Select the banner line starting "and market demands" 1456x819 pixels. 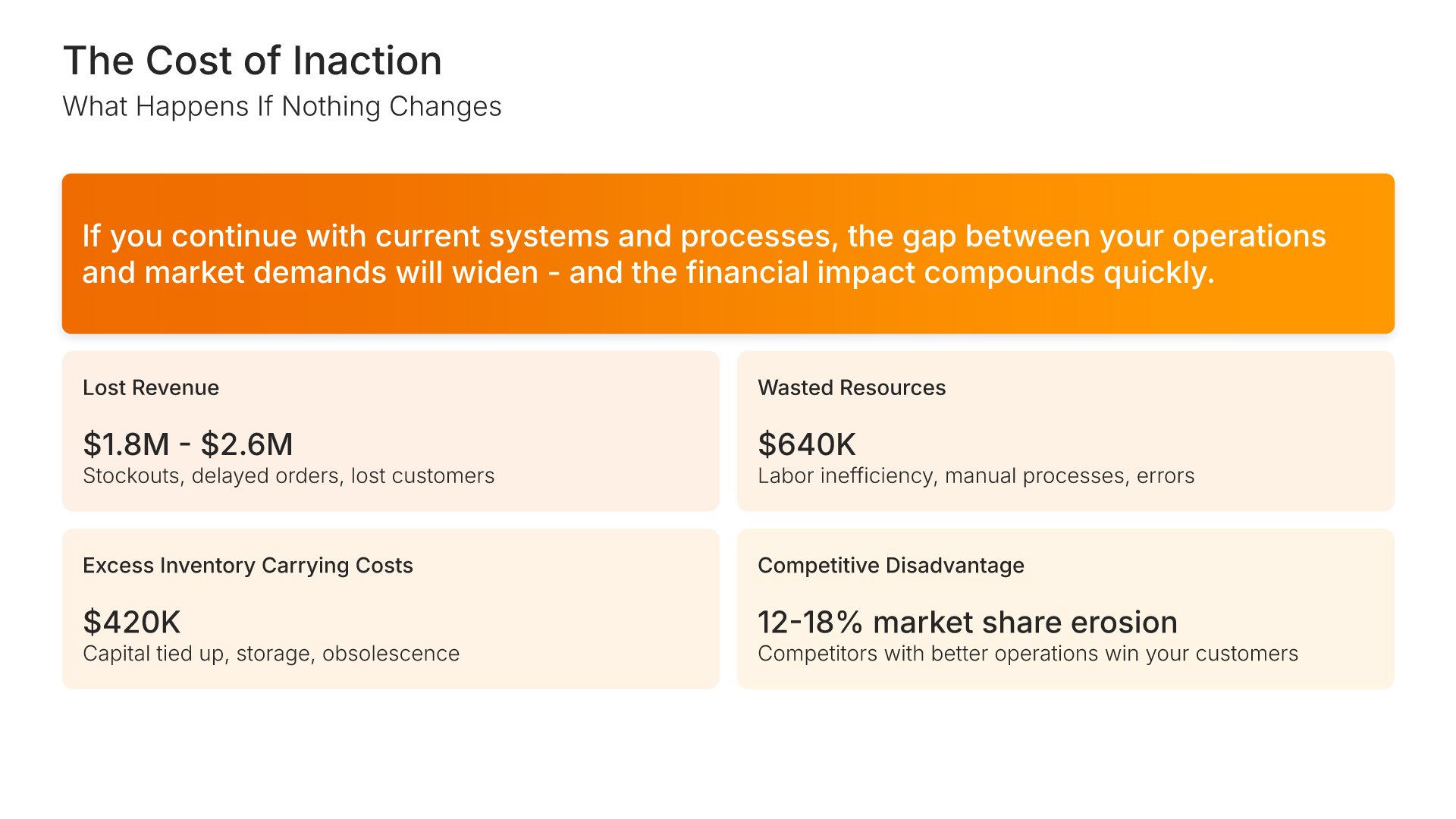pyautogui.click(x=648, y=272)
